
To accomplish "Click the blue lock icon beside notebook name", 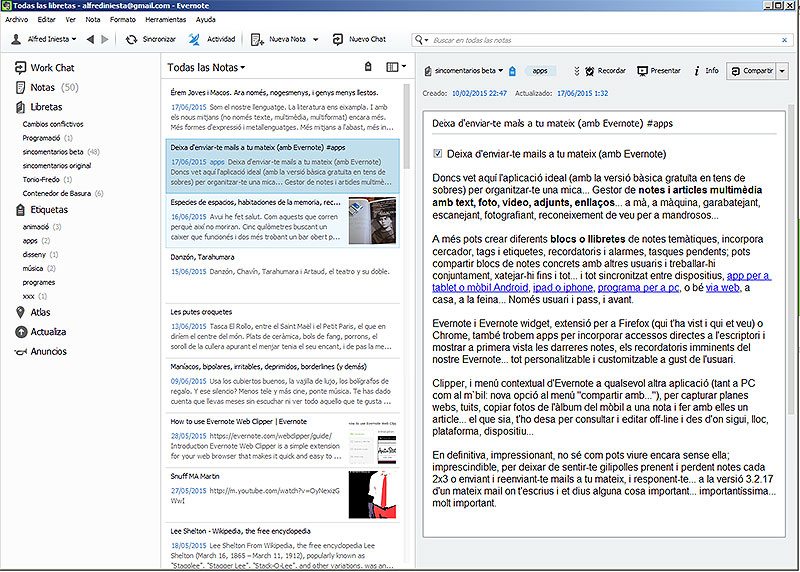I will tap(513, 71).
